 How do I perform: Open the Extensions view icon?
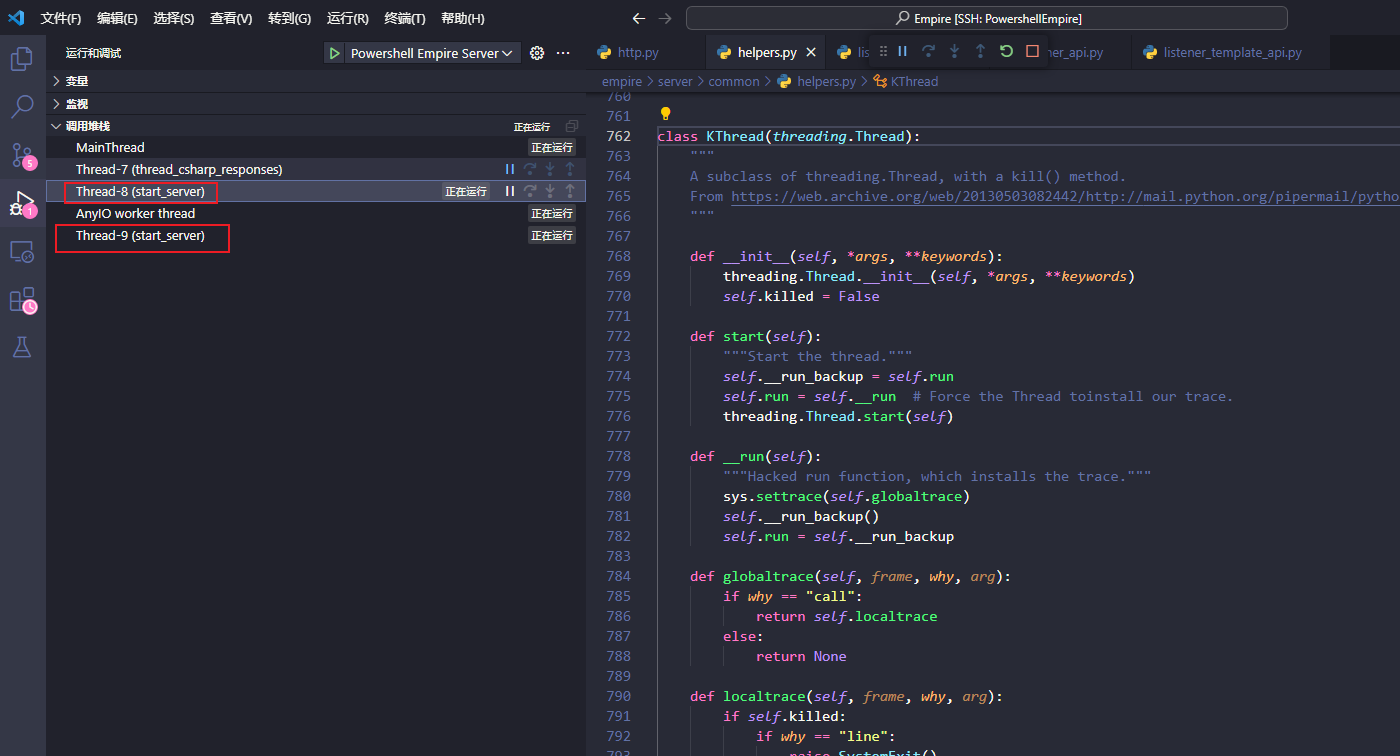(x=22, y=299)
